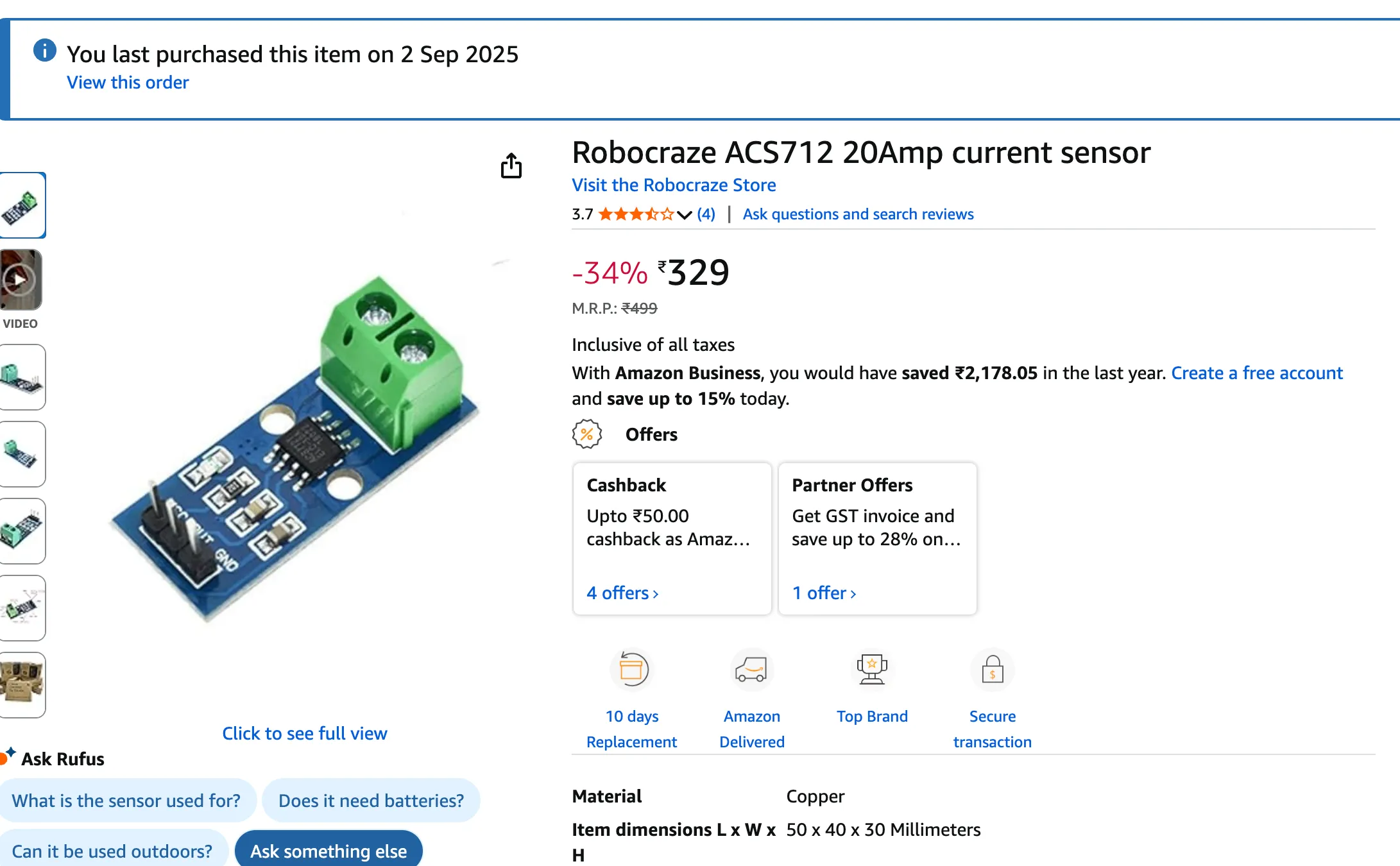Select 'Does it need batteries?' suggestion

(x=371, y=801)
